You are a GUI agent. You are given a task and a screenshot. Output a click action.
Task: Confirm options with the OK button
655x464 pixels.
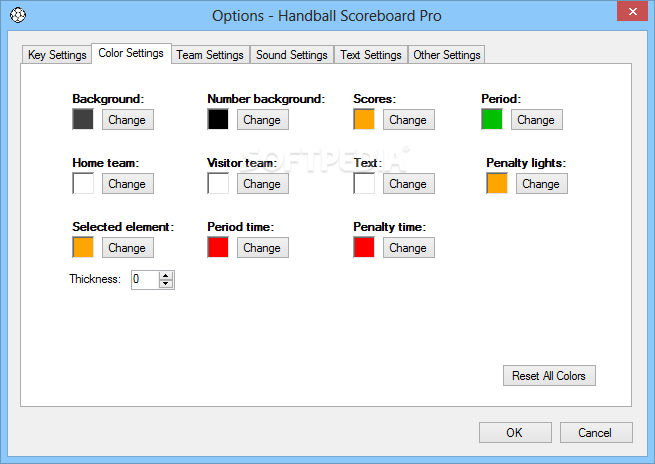(514, 433)
